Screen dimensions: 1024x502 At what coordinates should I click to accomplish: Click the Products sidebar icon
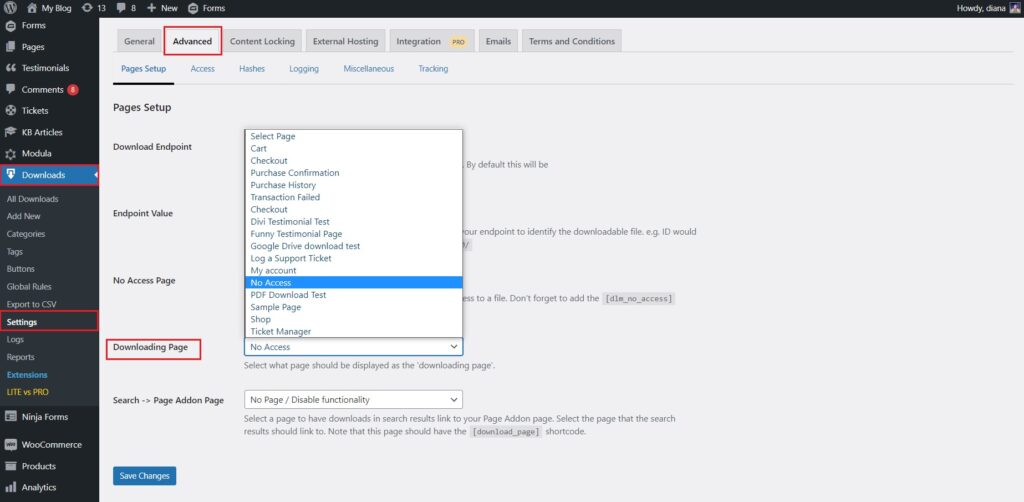[x=10, y=466]
